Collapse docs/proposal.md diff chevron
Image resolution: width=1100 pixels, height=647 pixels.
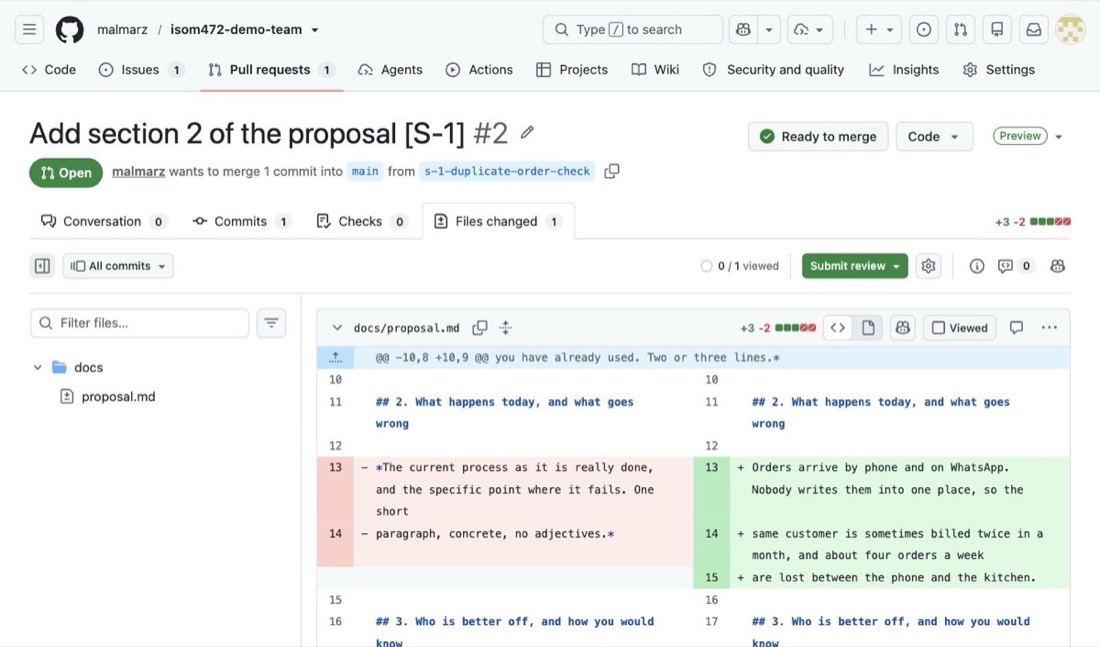337,328
